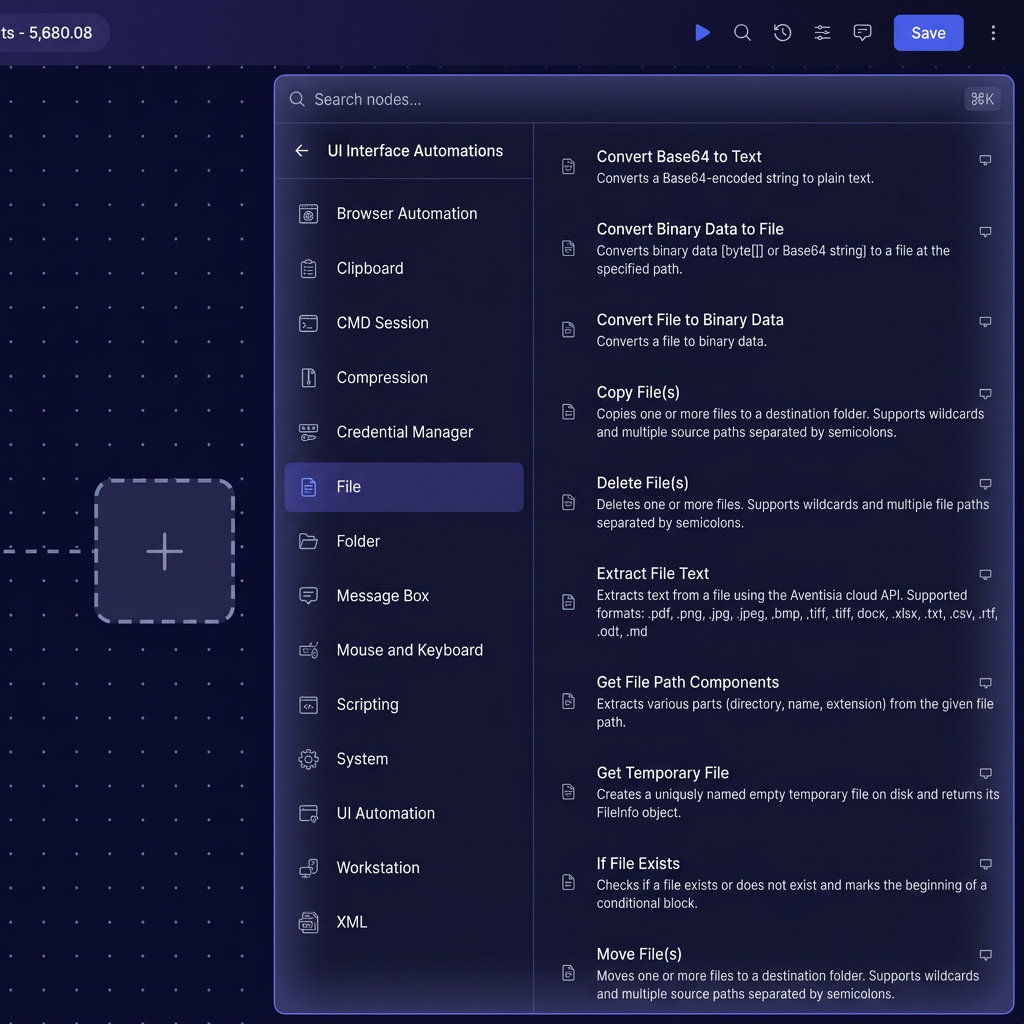Image resolution: width=1024 pixels, height=1024 pixels.
Task: Open the XML category
Action: (404, 922)
